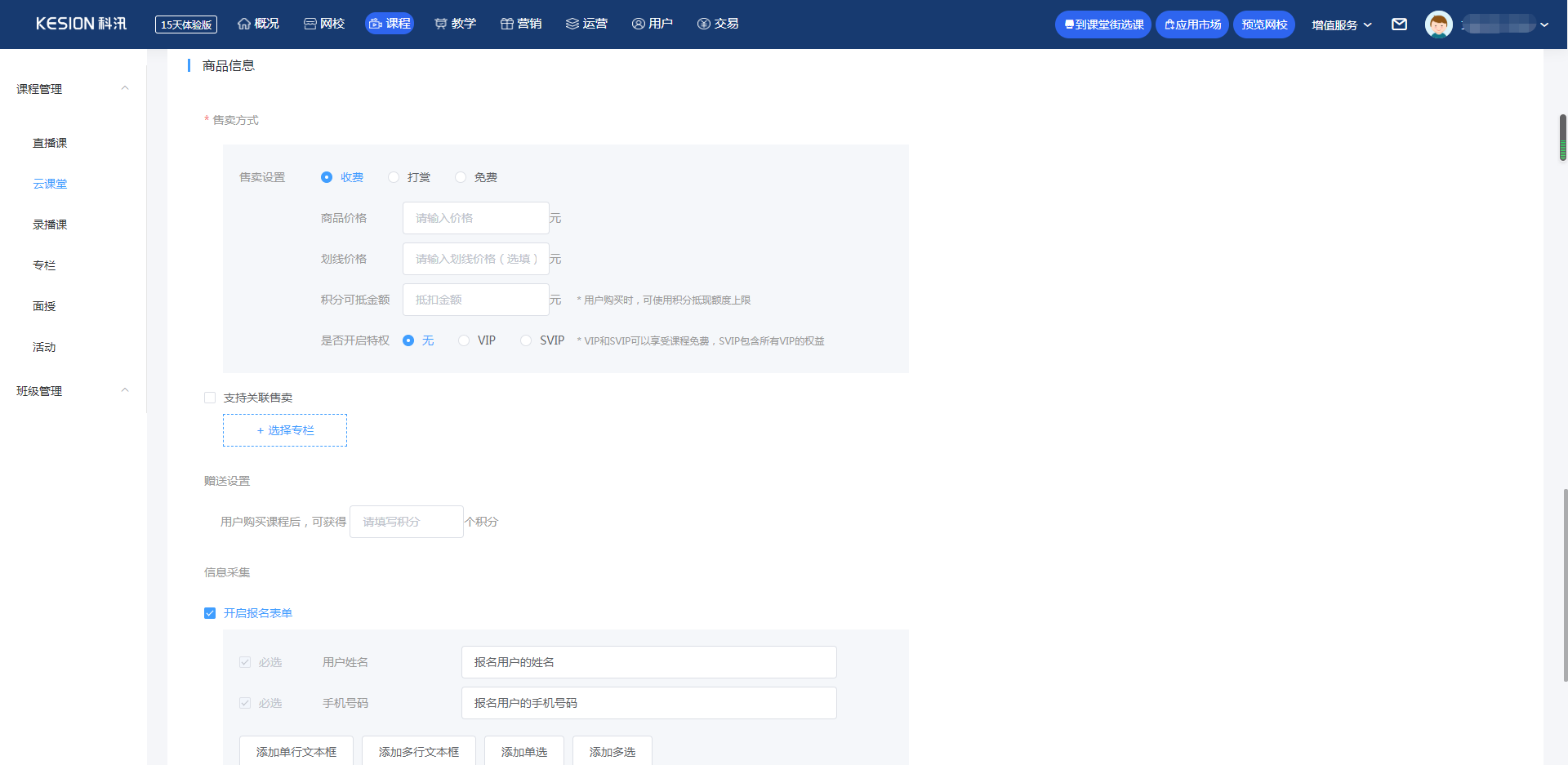The image size is (1568, 765).
Task: Uncheck 开启报名表单 checkbox
Action: tap(210, 613)
